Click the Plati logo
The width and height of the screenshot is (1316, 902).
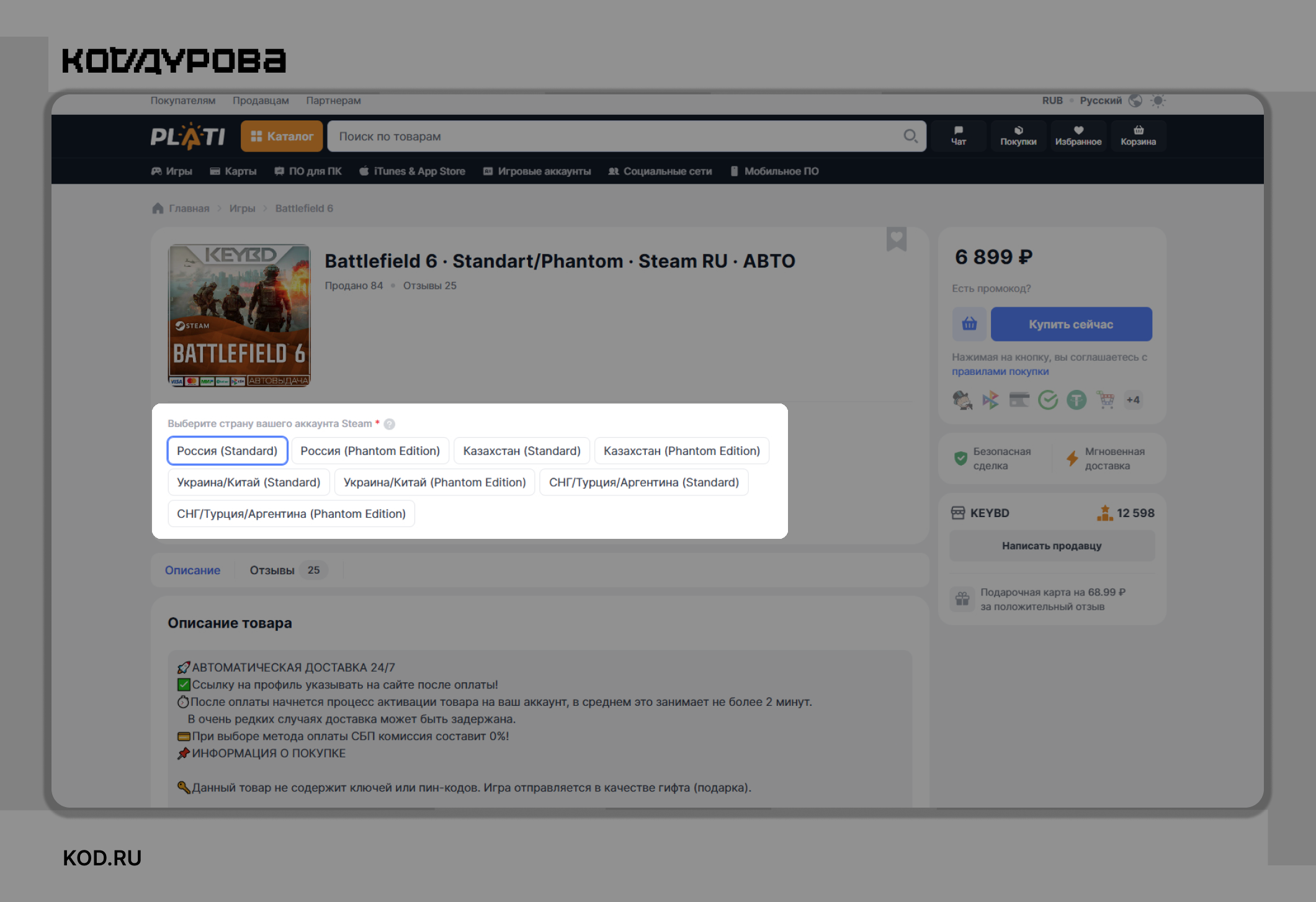point(187,136)
